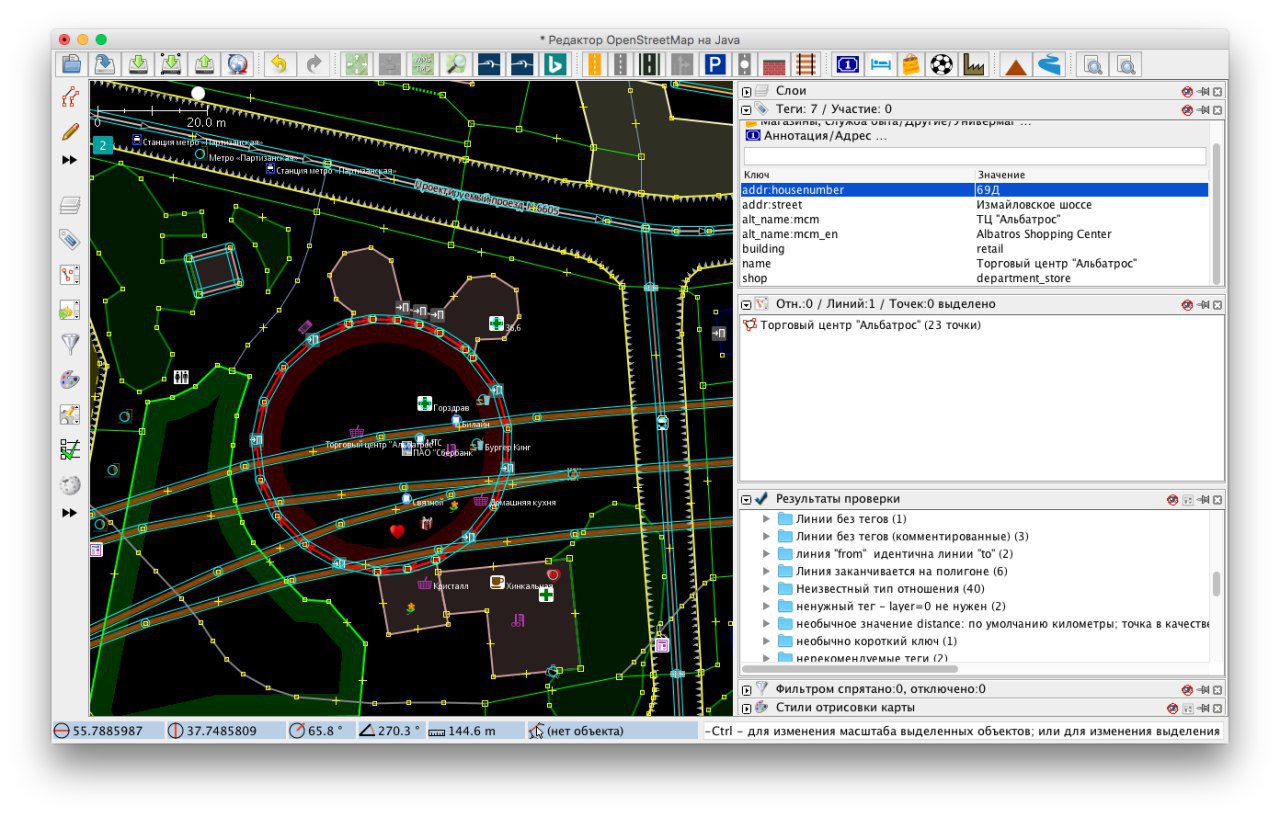1280x817 pixels.
Task: Choose the railway track preset icon
Action: click(805, 64)
